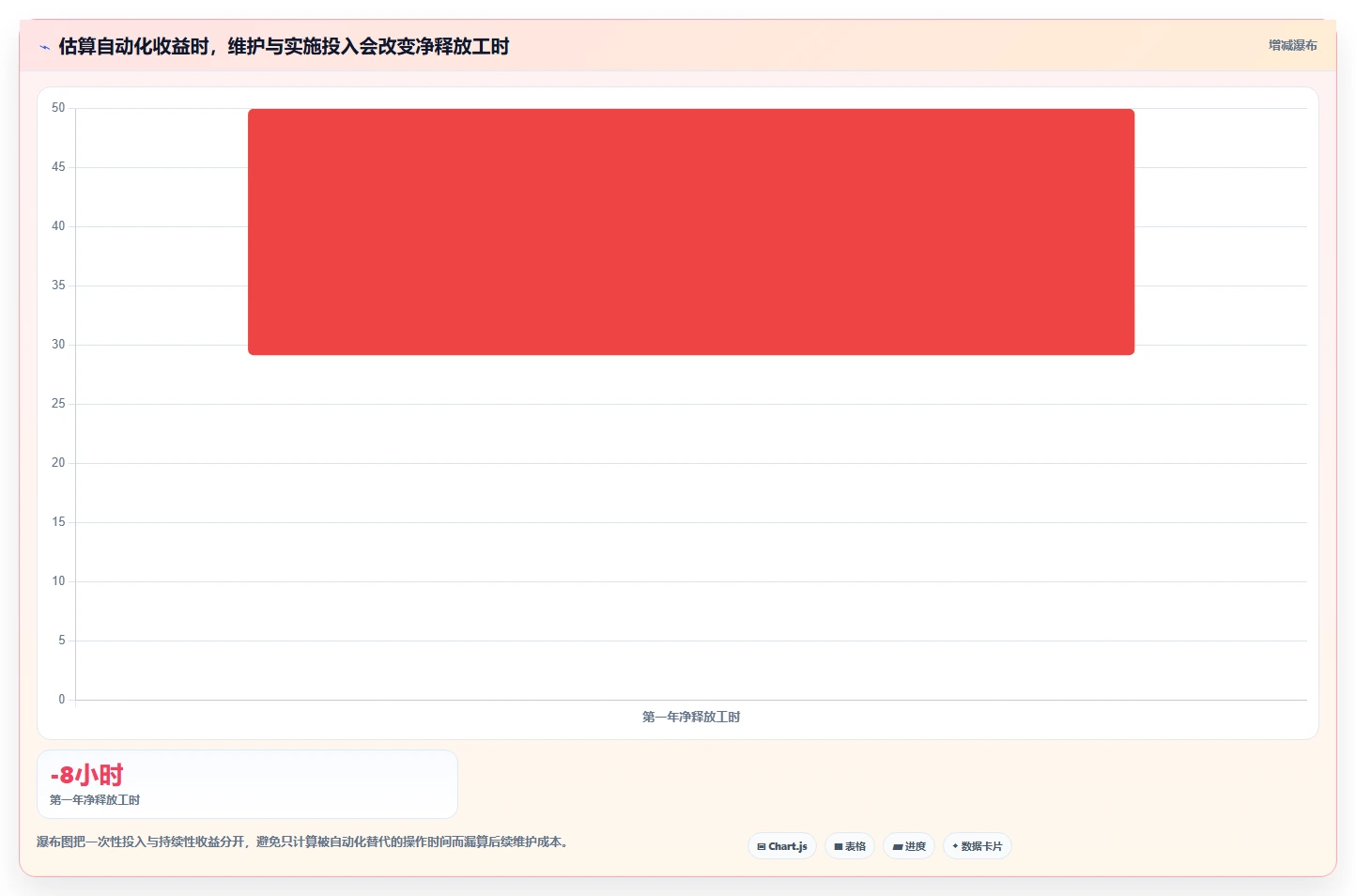Viewport: 1356px width, 896px height.
Task: Click the Chart.js chip
Action: [782, 846]
